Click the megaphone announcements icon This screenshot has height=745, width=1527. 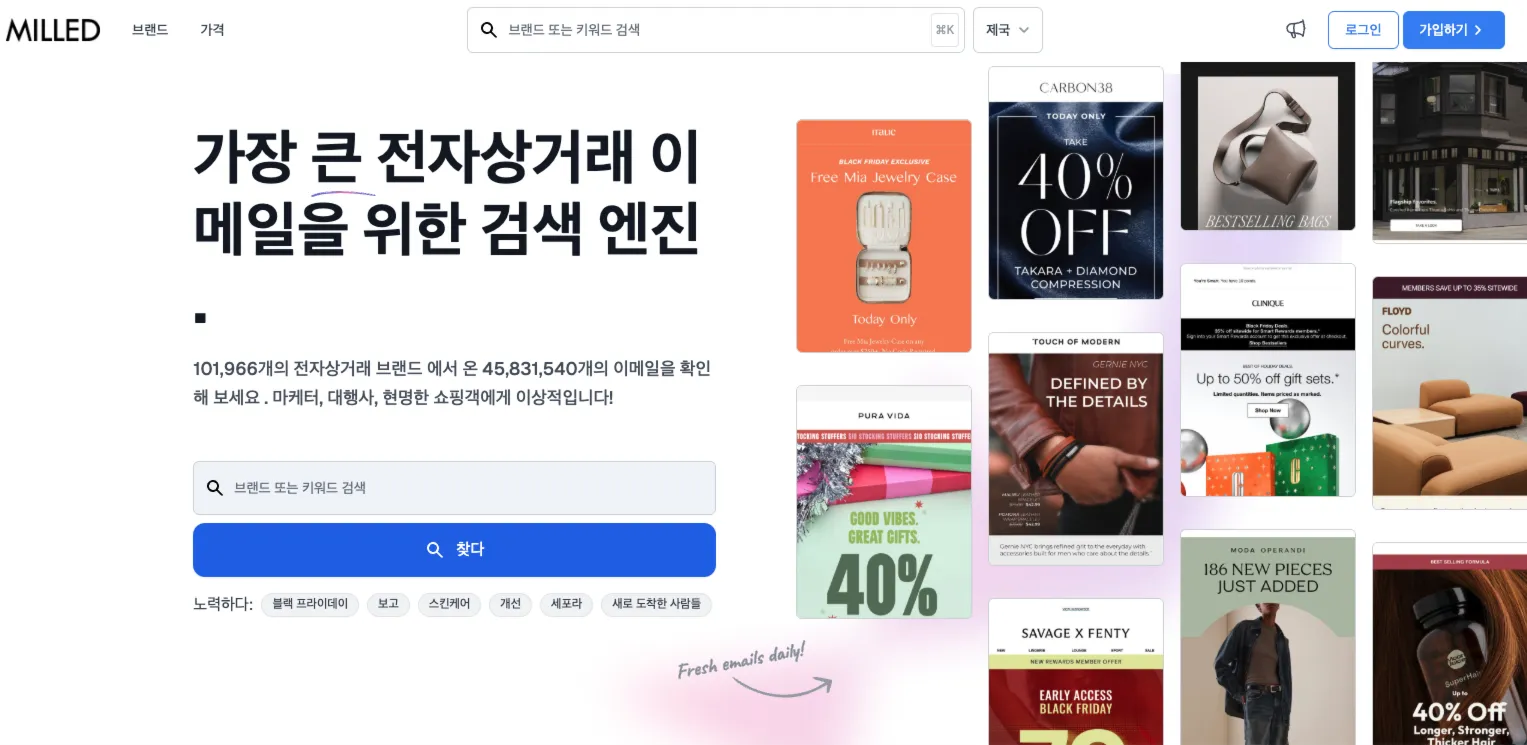pyautogui.click(x=1296, y=30)
